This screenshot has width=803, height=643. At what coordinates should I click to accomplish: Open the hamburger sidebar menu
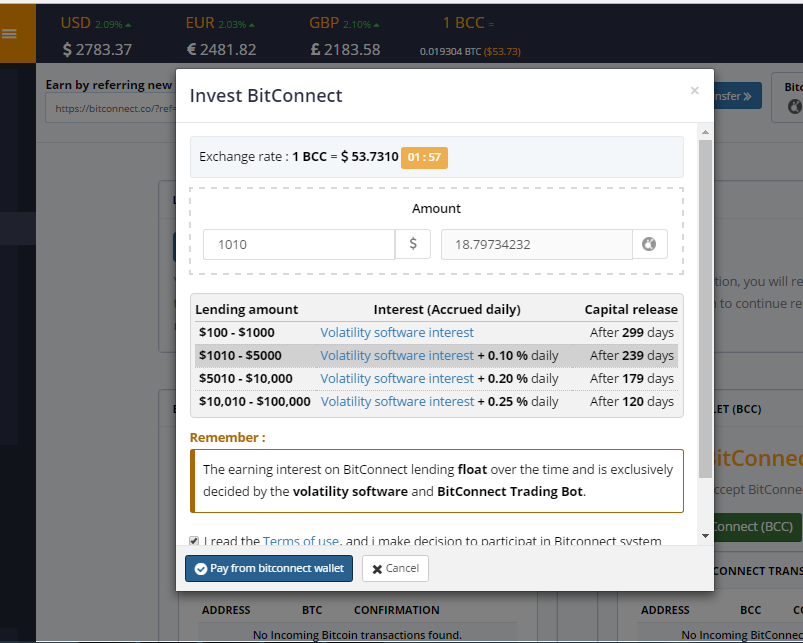coord(9,34)
